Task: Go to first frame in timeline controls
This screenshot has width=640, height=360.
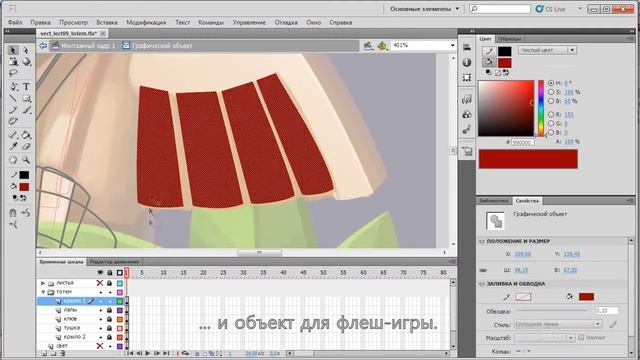Action: pyautogui.click(x=131, y=353)
